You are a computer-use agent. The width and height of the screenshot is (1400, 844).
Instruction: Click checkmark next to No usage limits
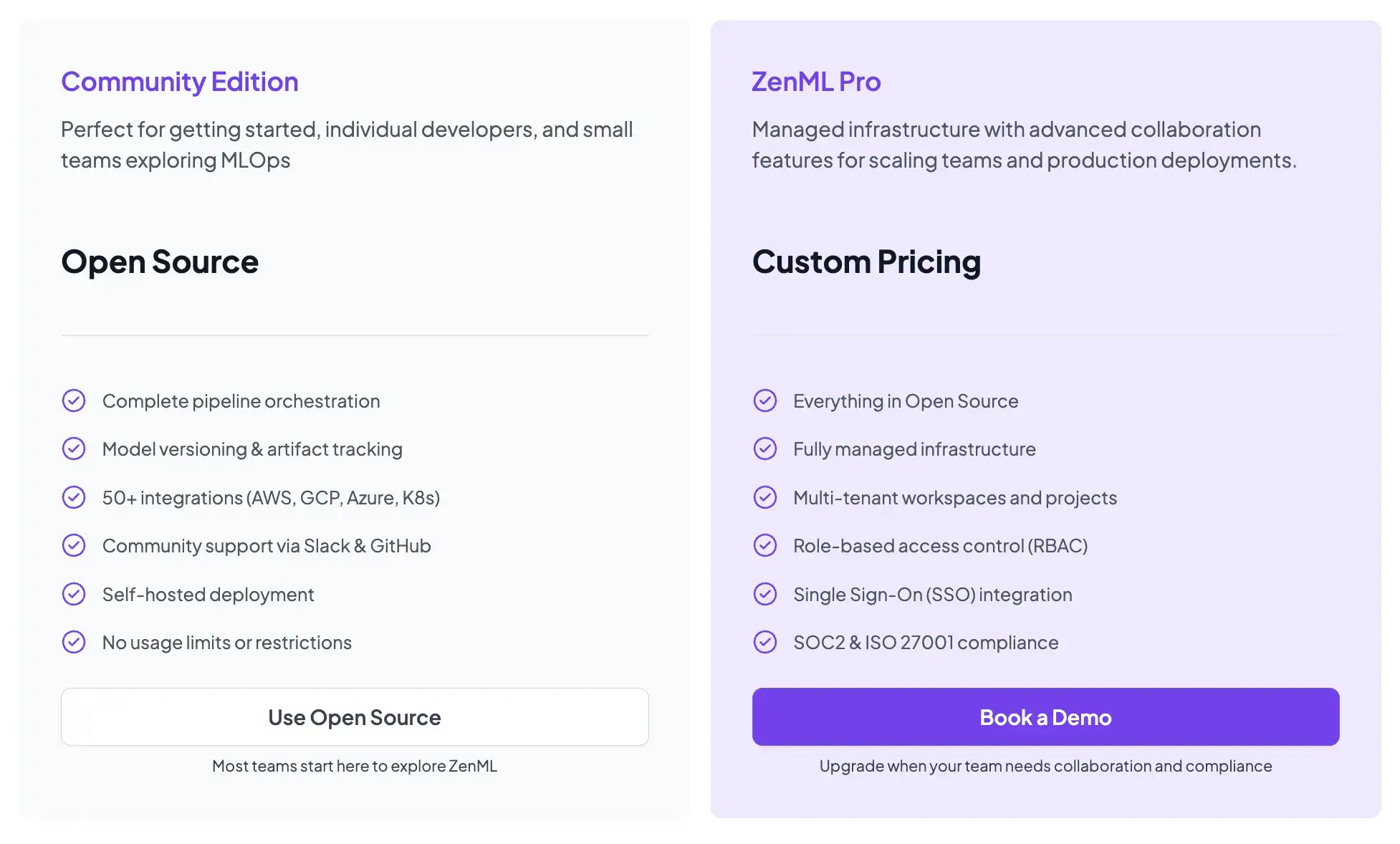[74, 643]
